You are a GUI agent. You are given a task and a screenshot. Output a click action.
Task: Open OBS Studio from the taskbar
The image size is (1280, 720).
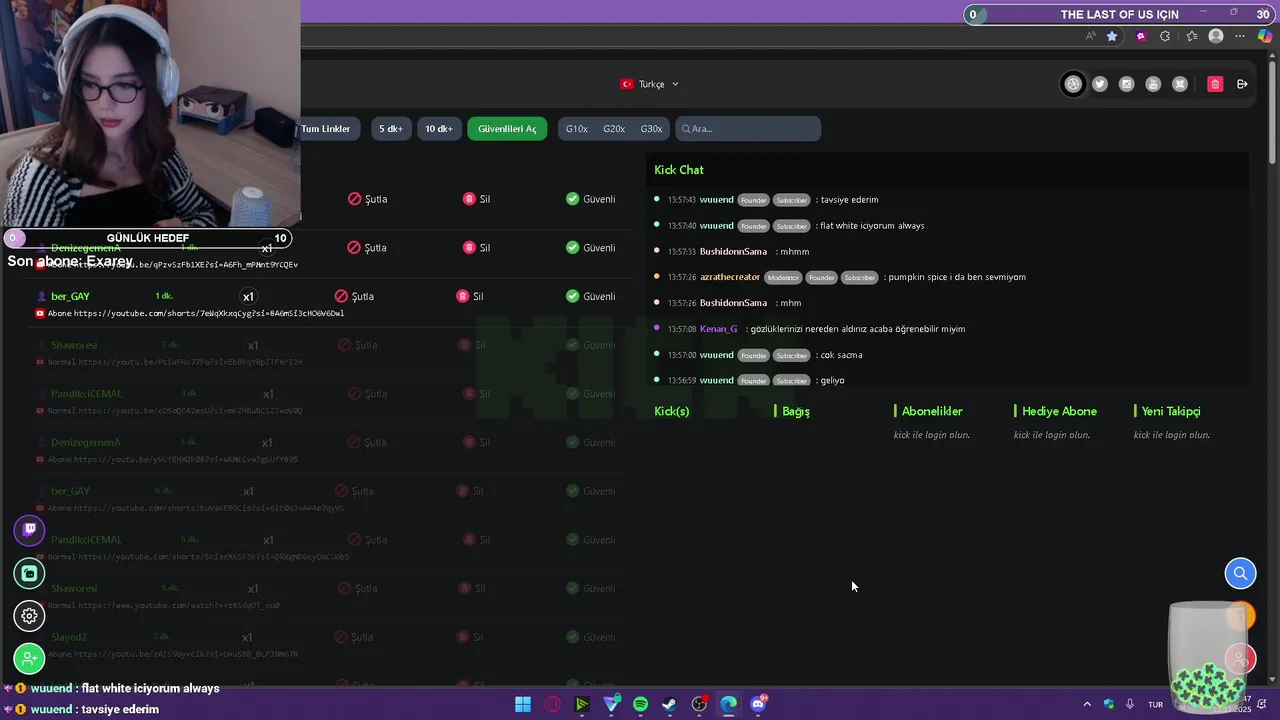pos(699,704)
